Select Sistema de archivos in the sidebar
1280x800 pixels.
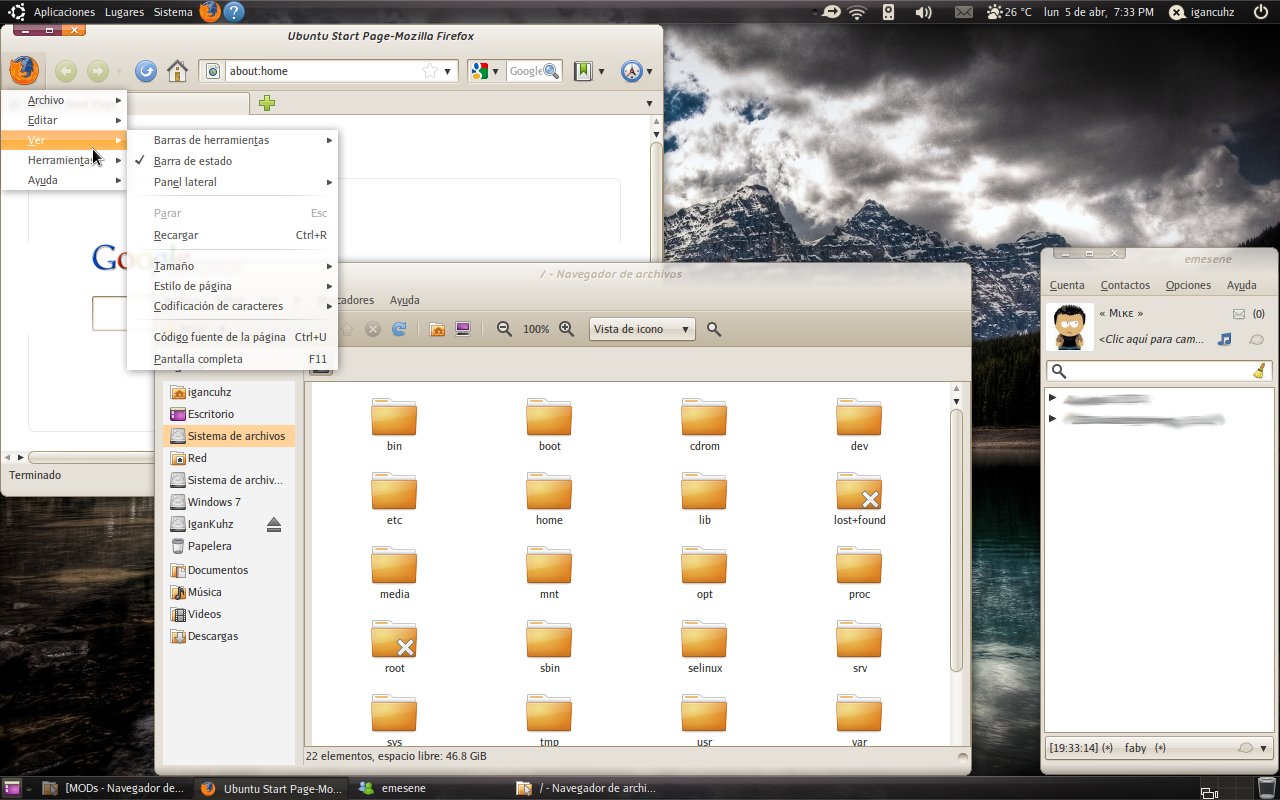(229, 436)
